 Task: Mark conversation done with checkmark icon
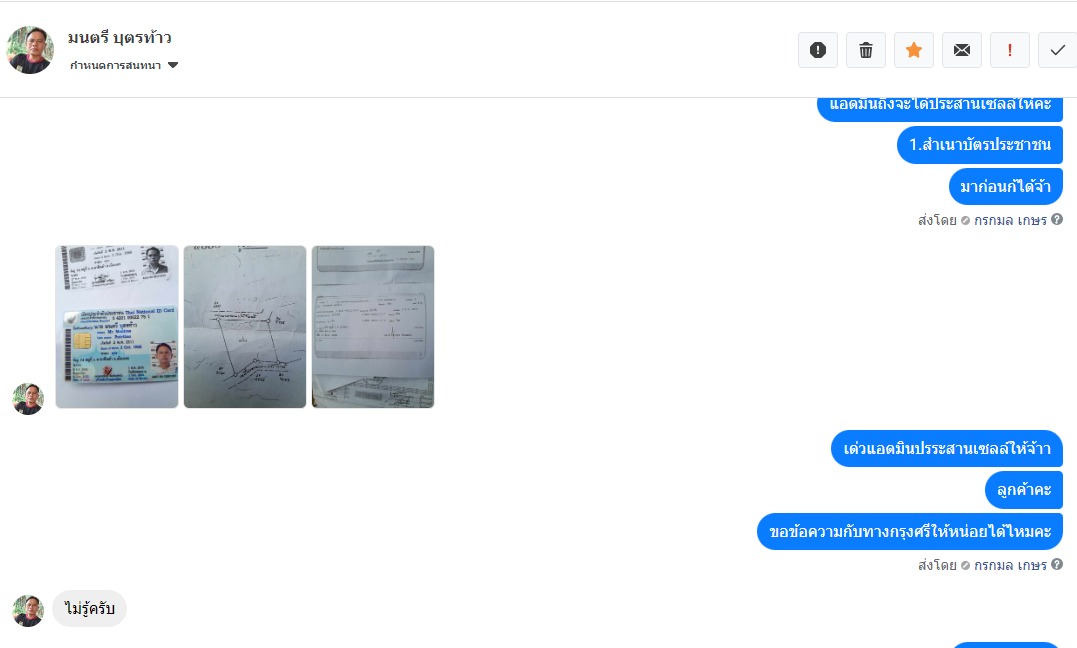point(1058,50)
